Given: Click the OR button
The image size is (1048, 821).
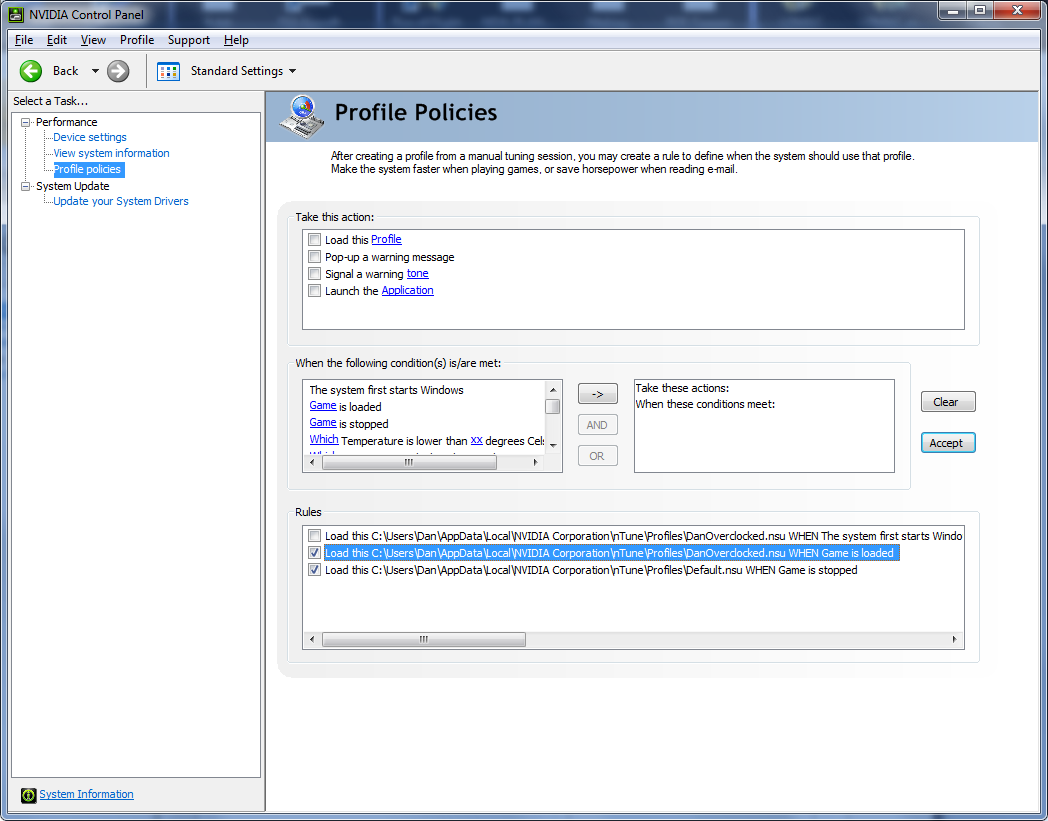Looking at the screenshot, I should tap(598, 456).
